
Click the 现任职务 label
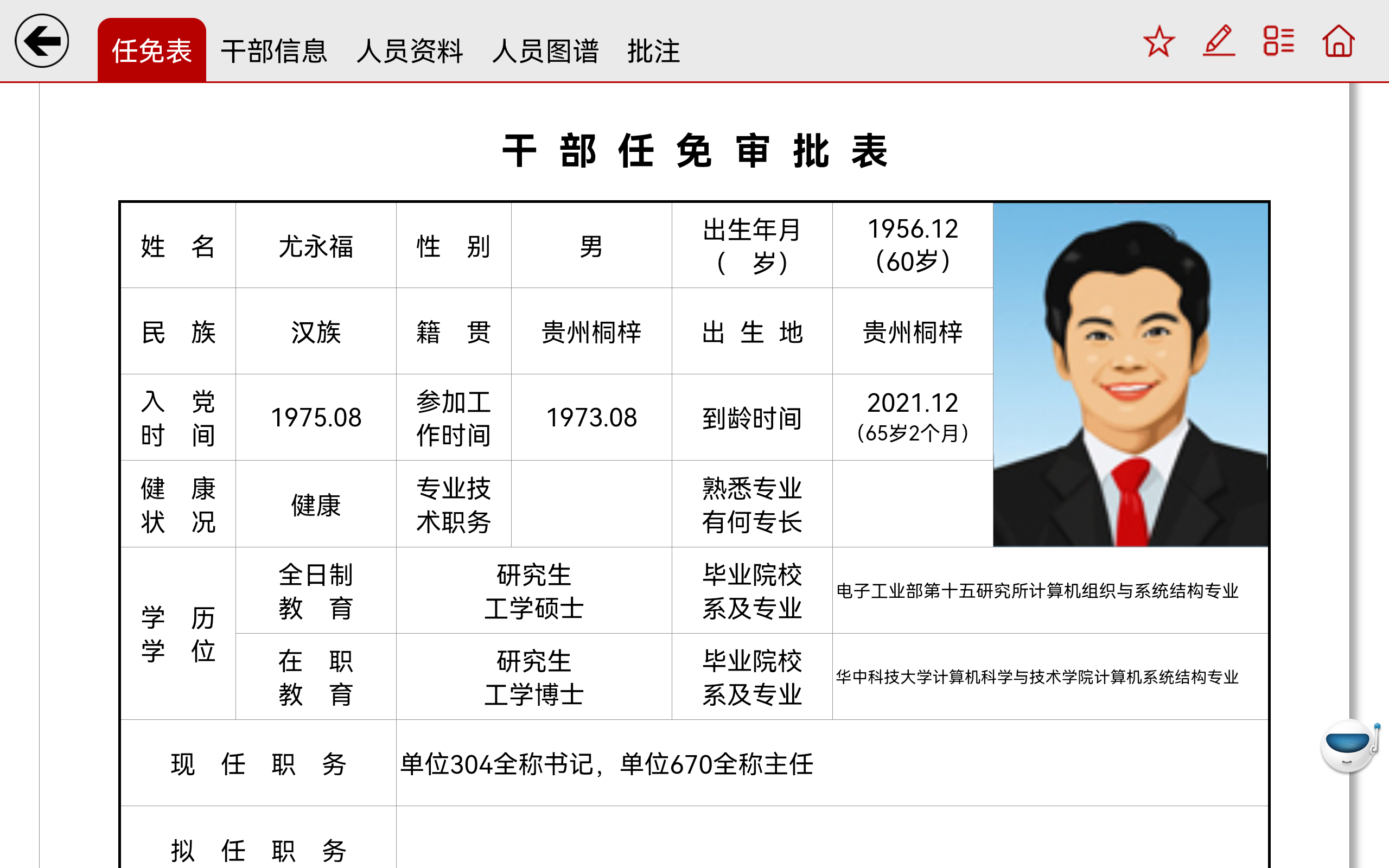click(x=258, y=764)
